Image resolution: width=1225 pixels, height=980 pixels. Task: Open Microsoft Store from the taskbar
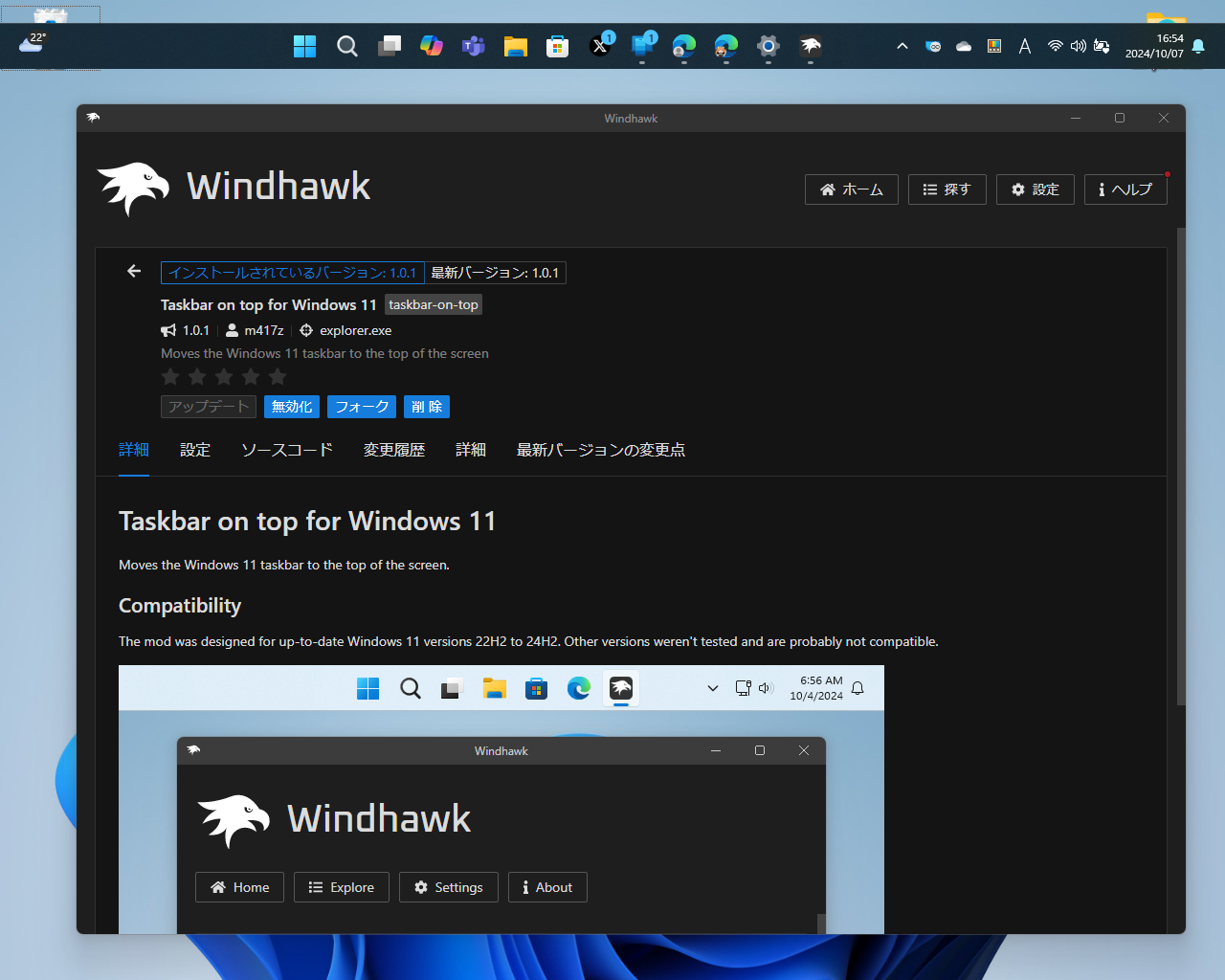point(558,46)
